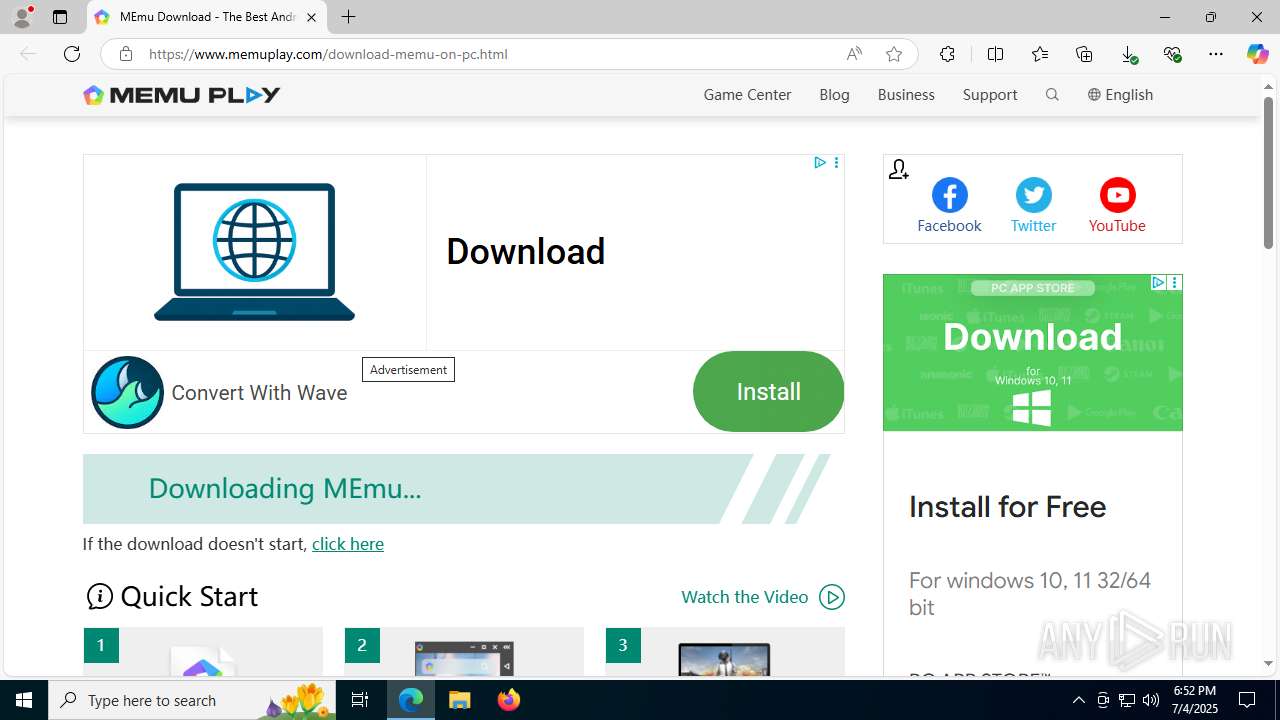The height and width of the screenshot is (720, 1280).
Task: Open a new browser tab
Action: coord(348,17)
